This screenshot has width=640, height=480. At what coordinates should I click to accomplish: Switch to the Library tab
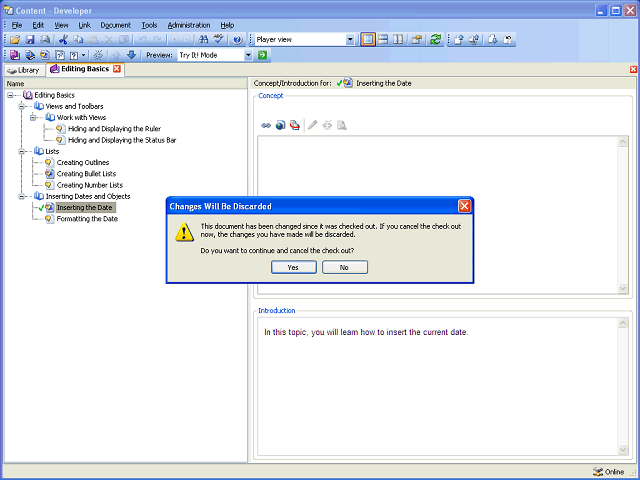(24, 70)
